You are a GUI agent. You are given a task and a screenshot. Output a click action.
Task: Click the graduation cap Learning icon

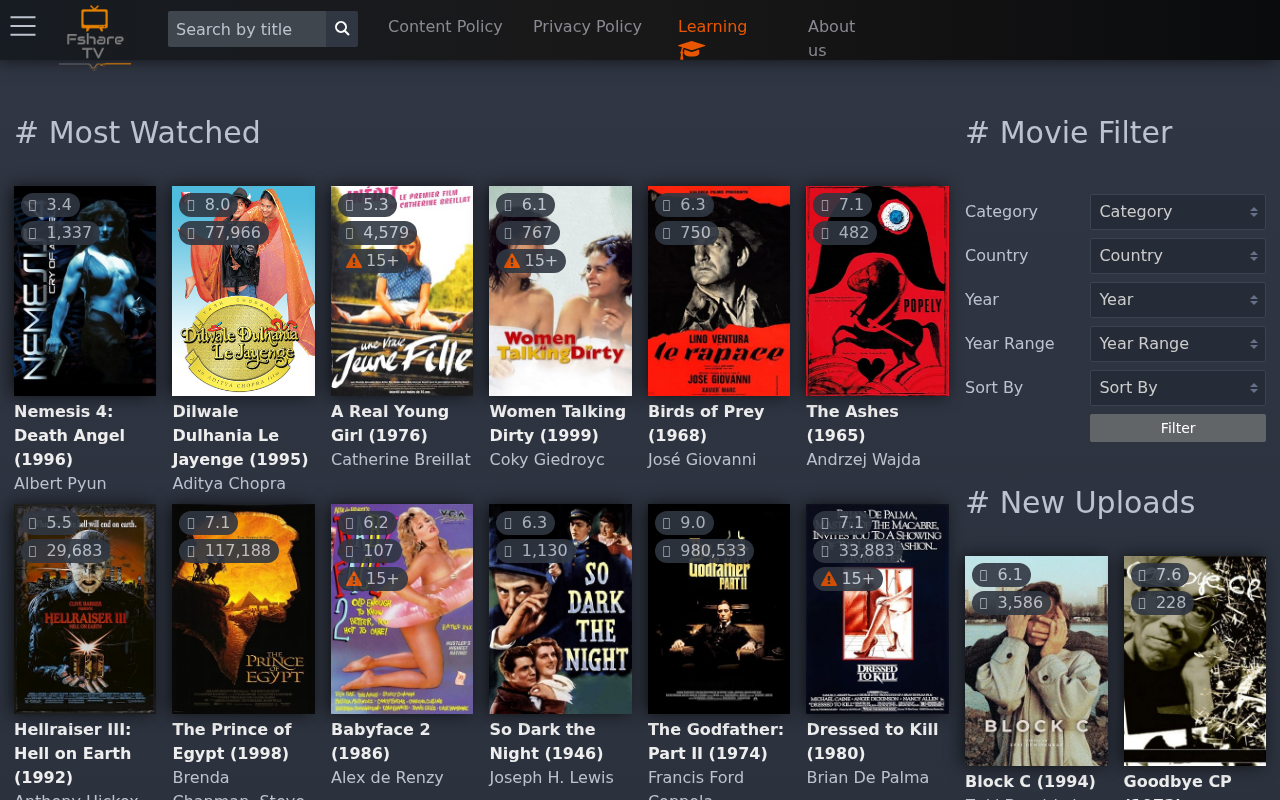tap(691, 50)
